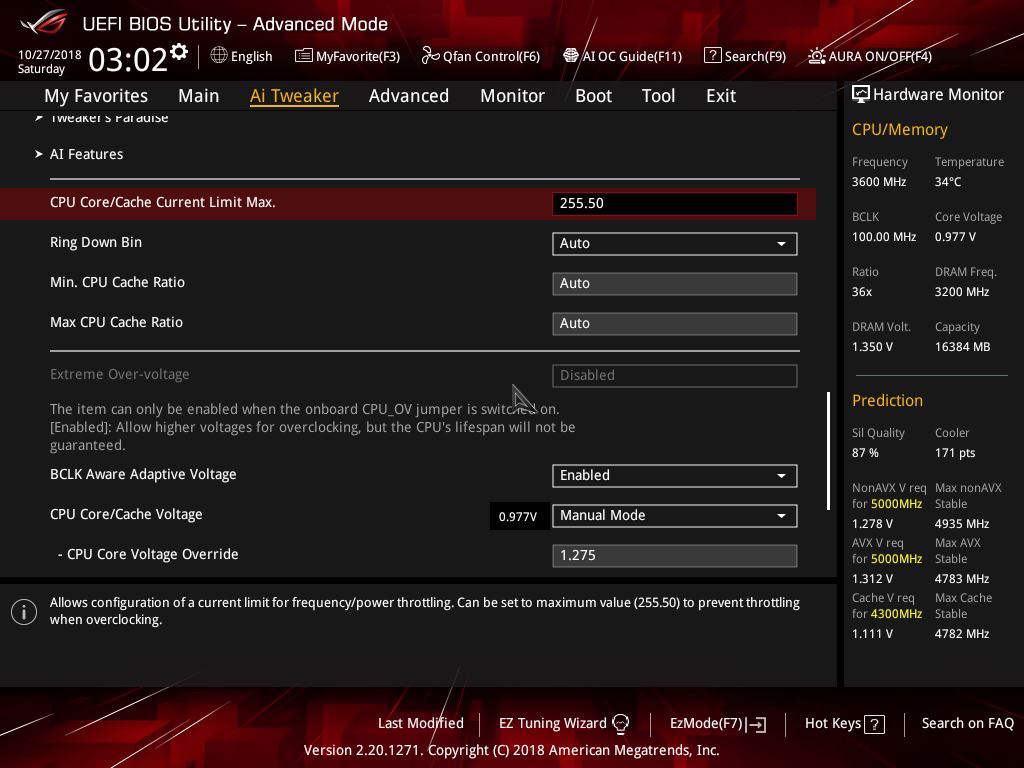Select the Ai Tweaker tab
Image resolution: width=1024 pixels, height=768 pixels.
click(x=294, y=96)
